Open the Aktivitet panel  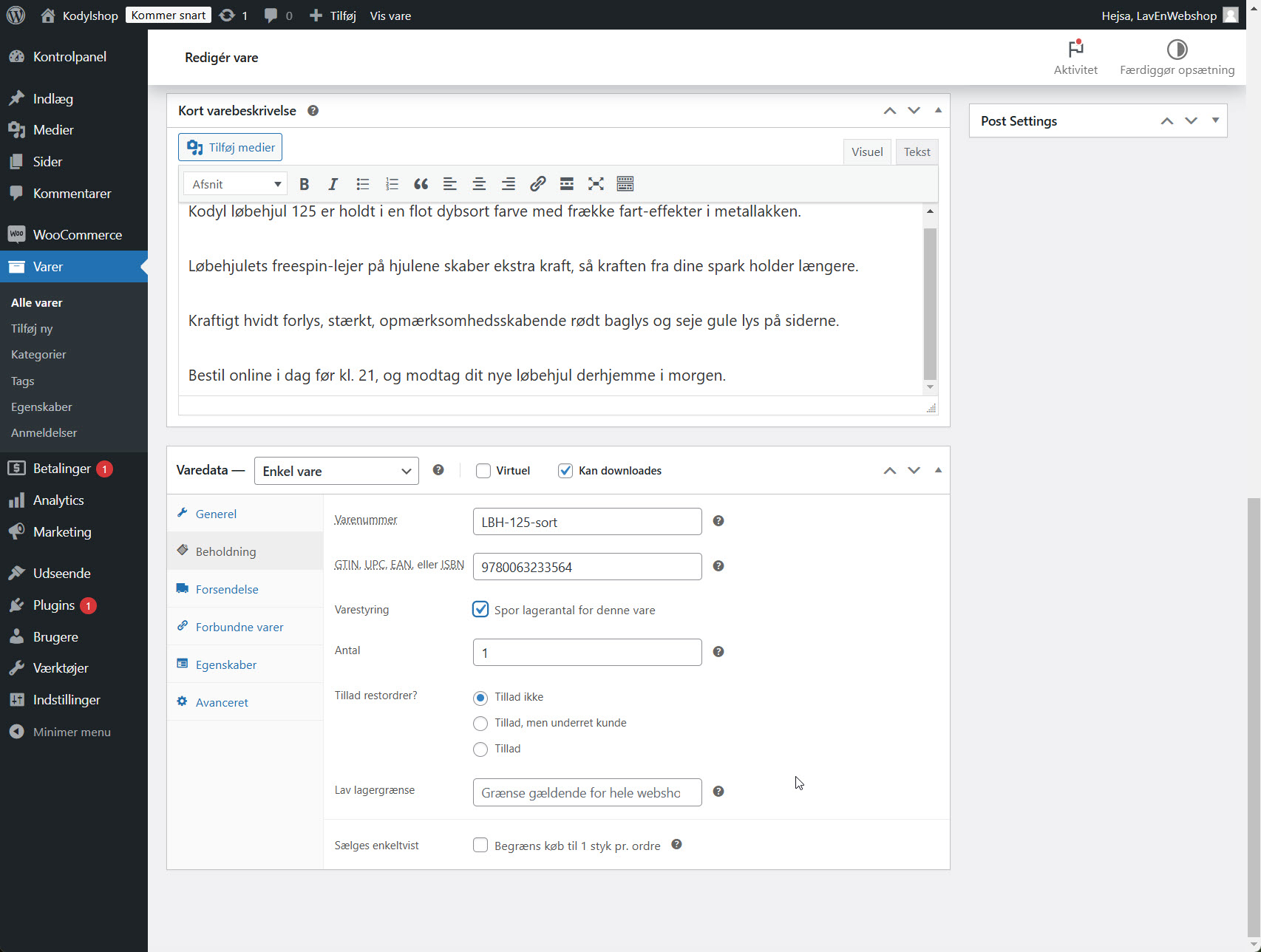tap(1075, 57)
